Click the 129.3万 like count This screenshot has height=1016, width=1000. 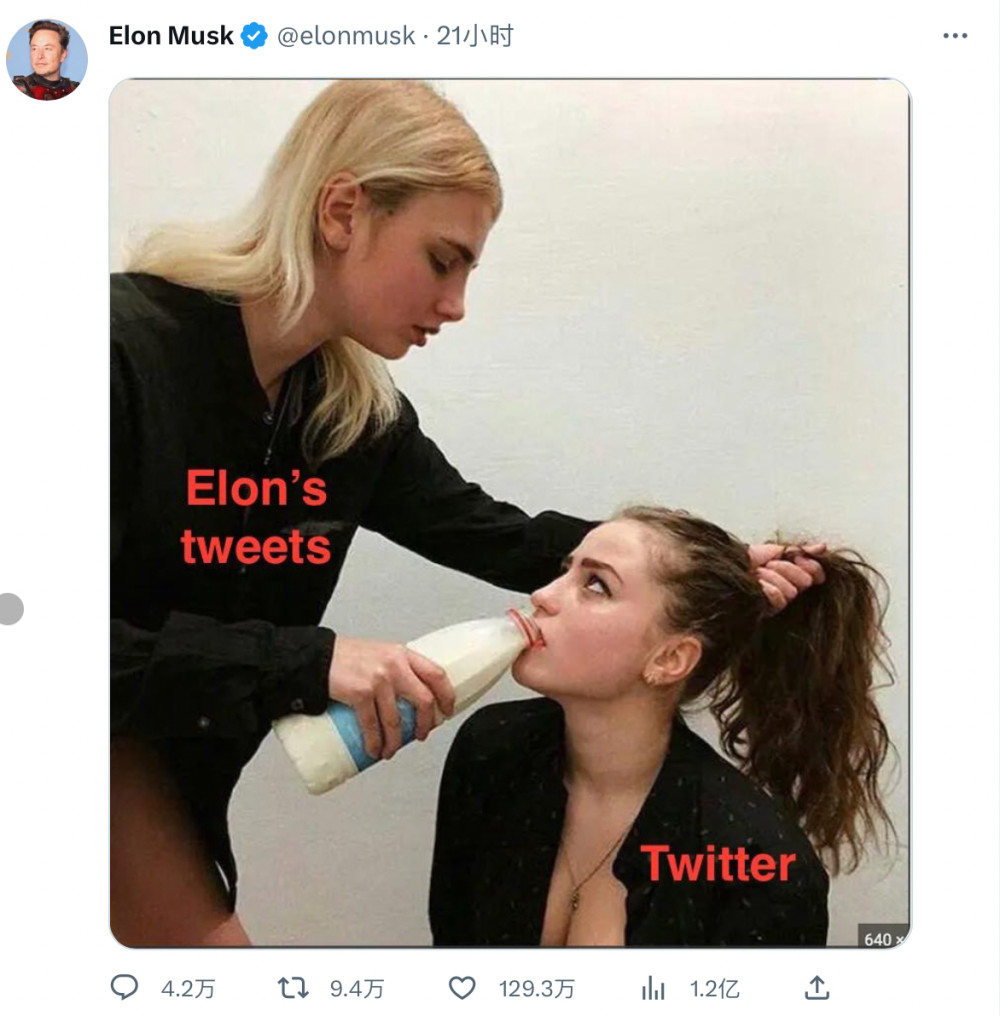click(537, 989)
